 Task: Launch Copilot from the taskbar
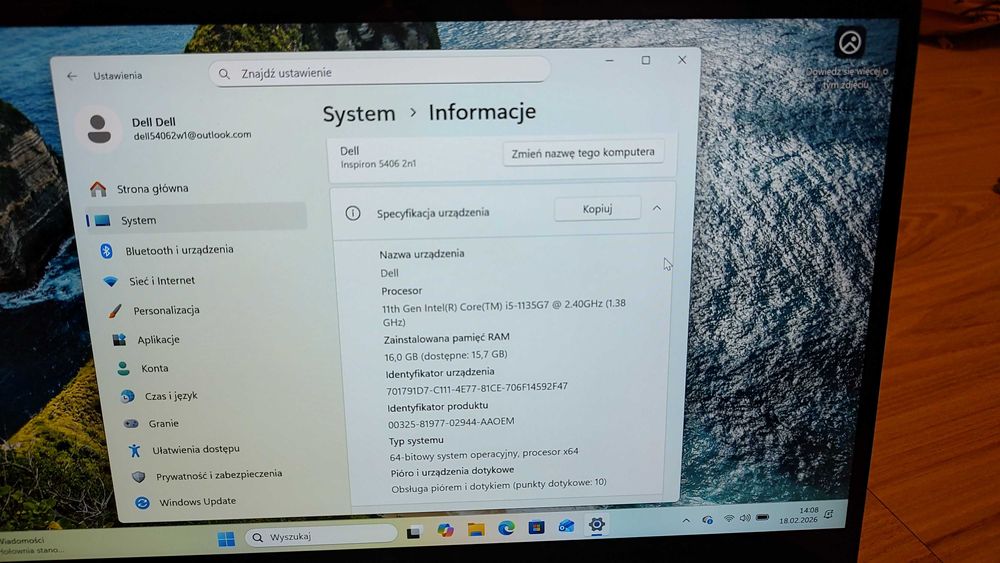click(x=445, y=529)
